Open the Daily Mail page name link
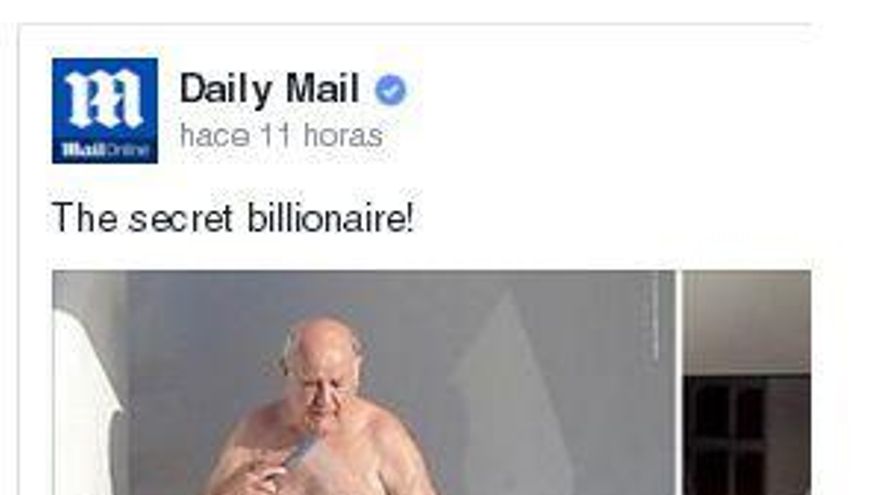 [x=269, y=89]
